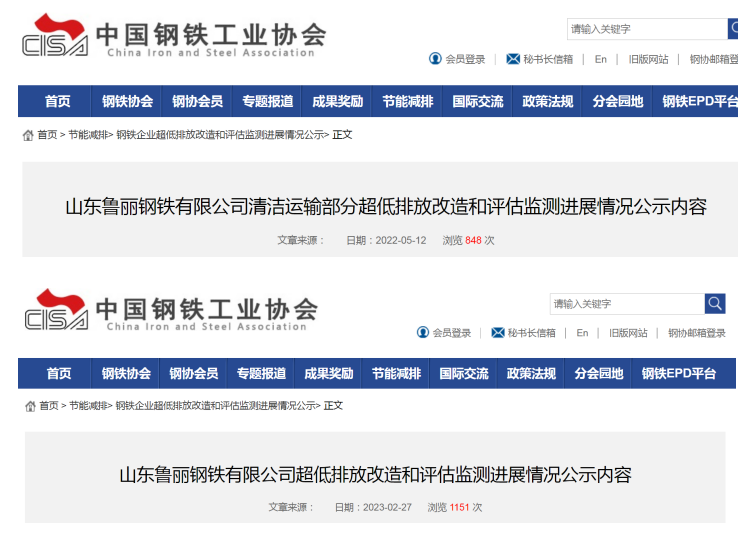
Task: Click 钢协邮箱登录 link in the lower header
Action: click(697, 333)
